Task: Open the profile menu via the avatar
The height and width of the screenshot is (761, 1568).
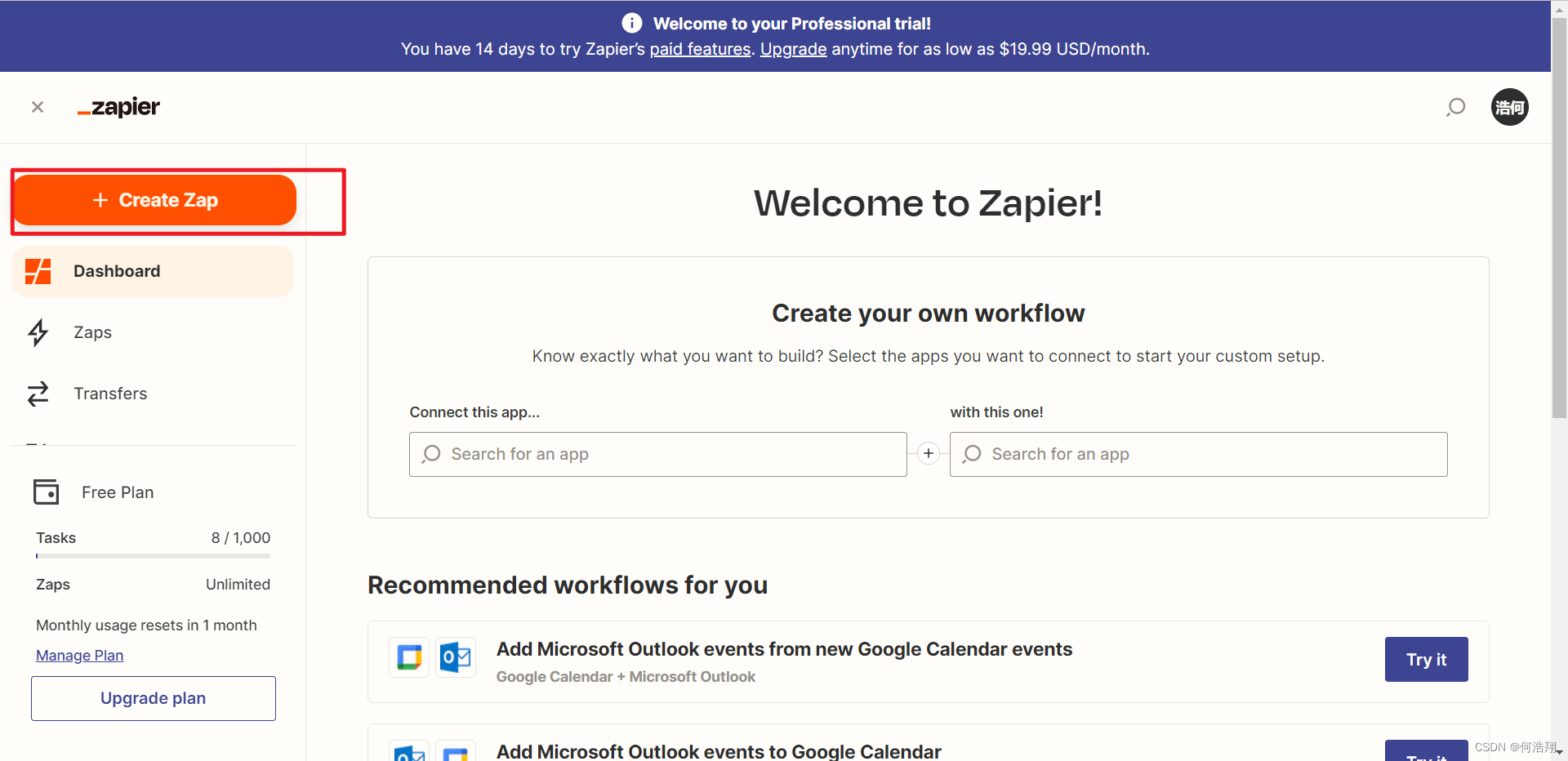Action: coord(1509,107)
